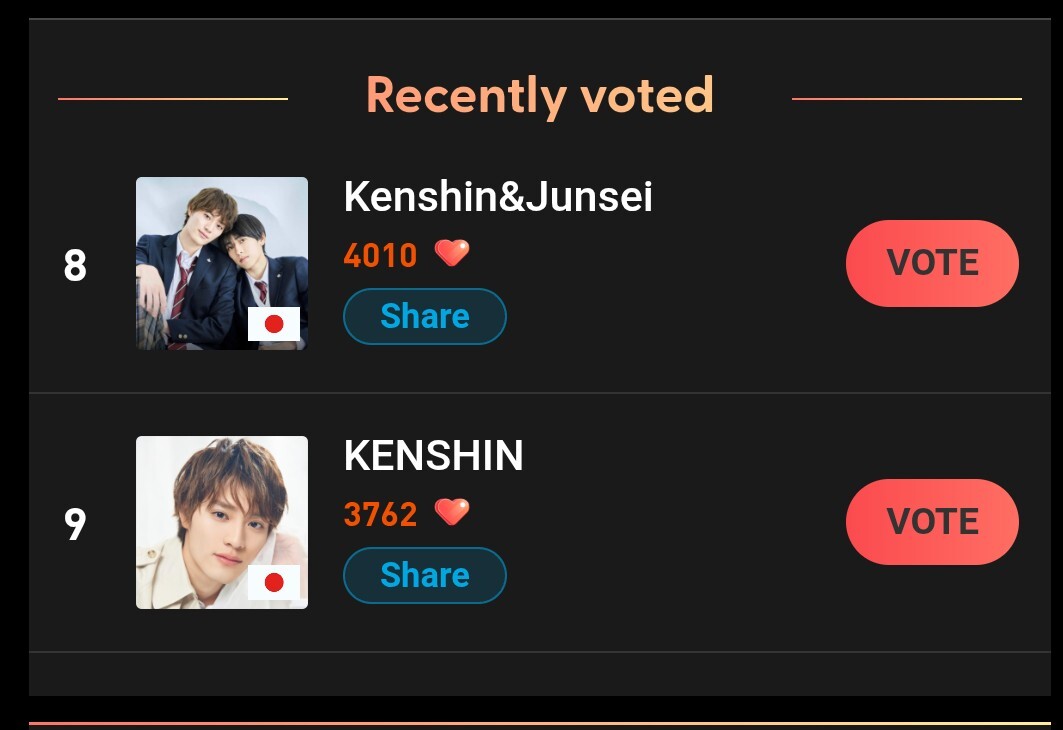Click Japan flag on KENSHIN photo
The width and height of the screenshot is (1063, 730).
click(x=274, y=582)
